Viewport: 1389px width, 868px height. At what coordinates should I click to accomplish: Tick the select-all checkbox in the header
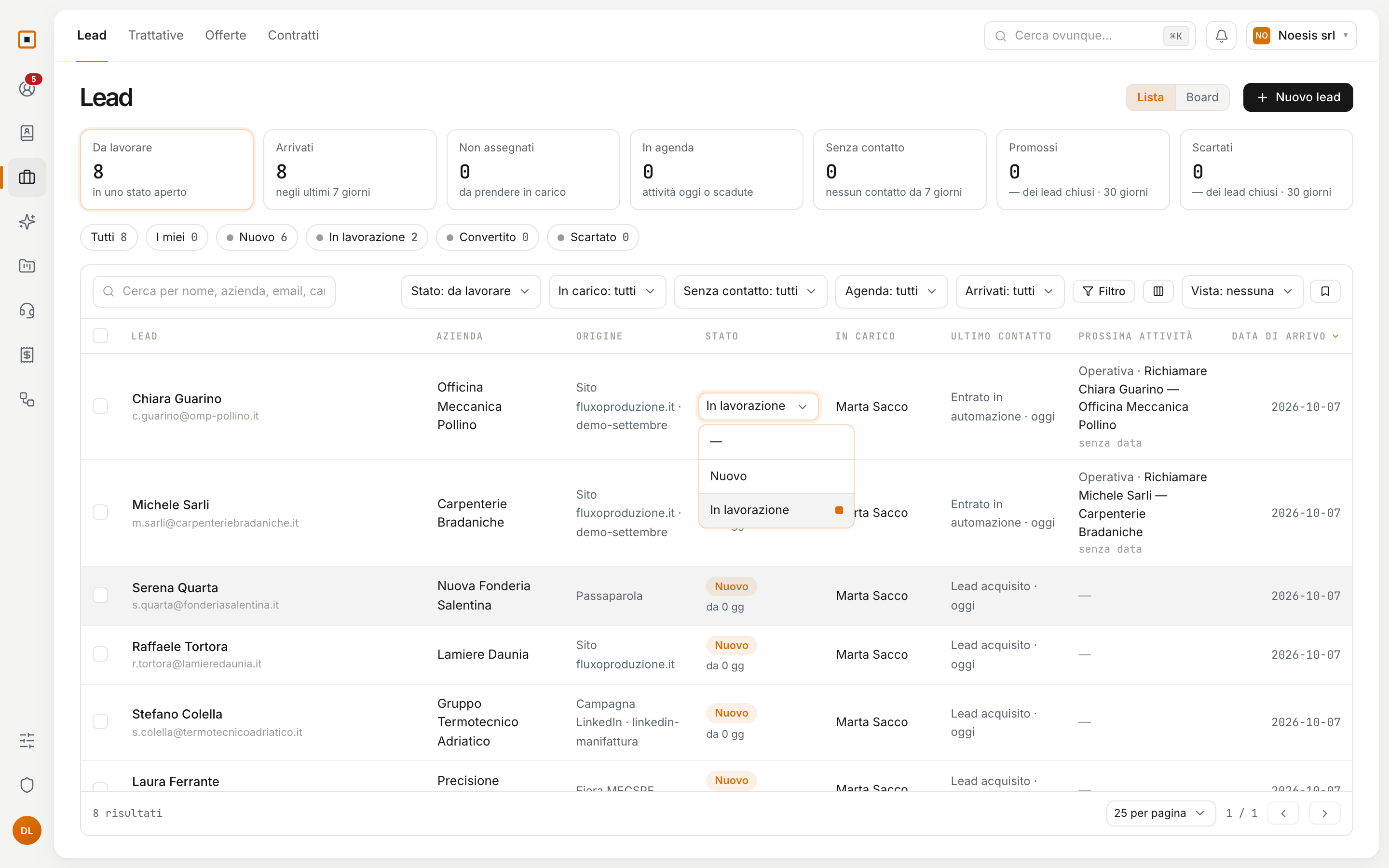[100, 336]
